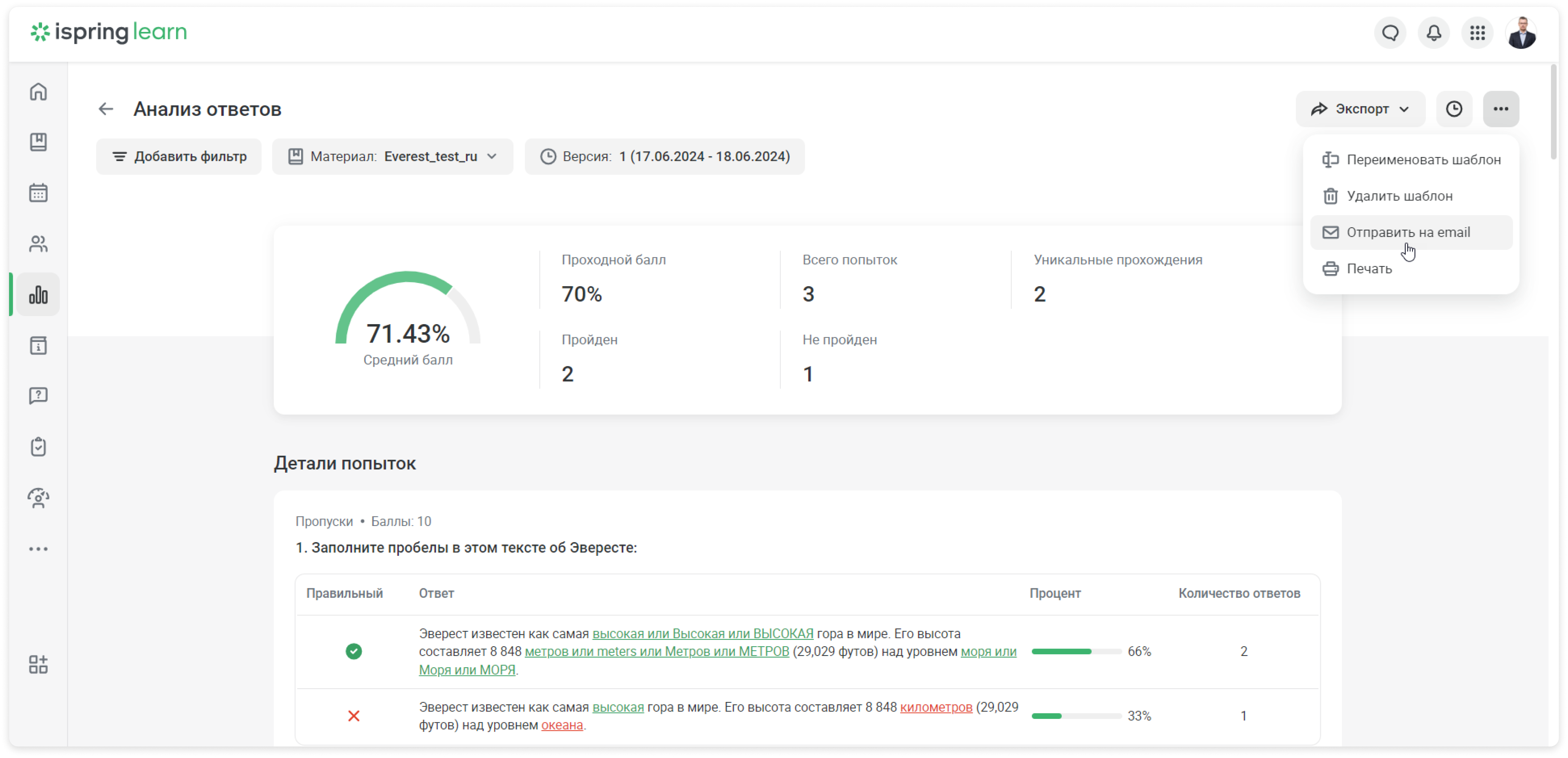Click the red underlined word океана
1568x758 pixels.
point(562,725)
